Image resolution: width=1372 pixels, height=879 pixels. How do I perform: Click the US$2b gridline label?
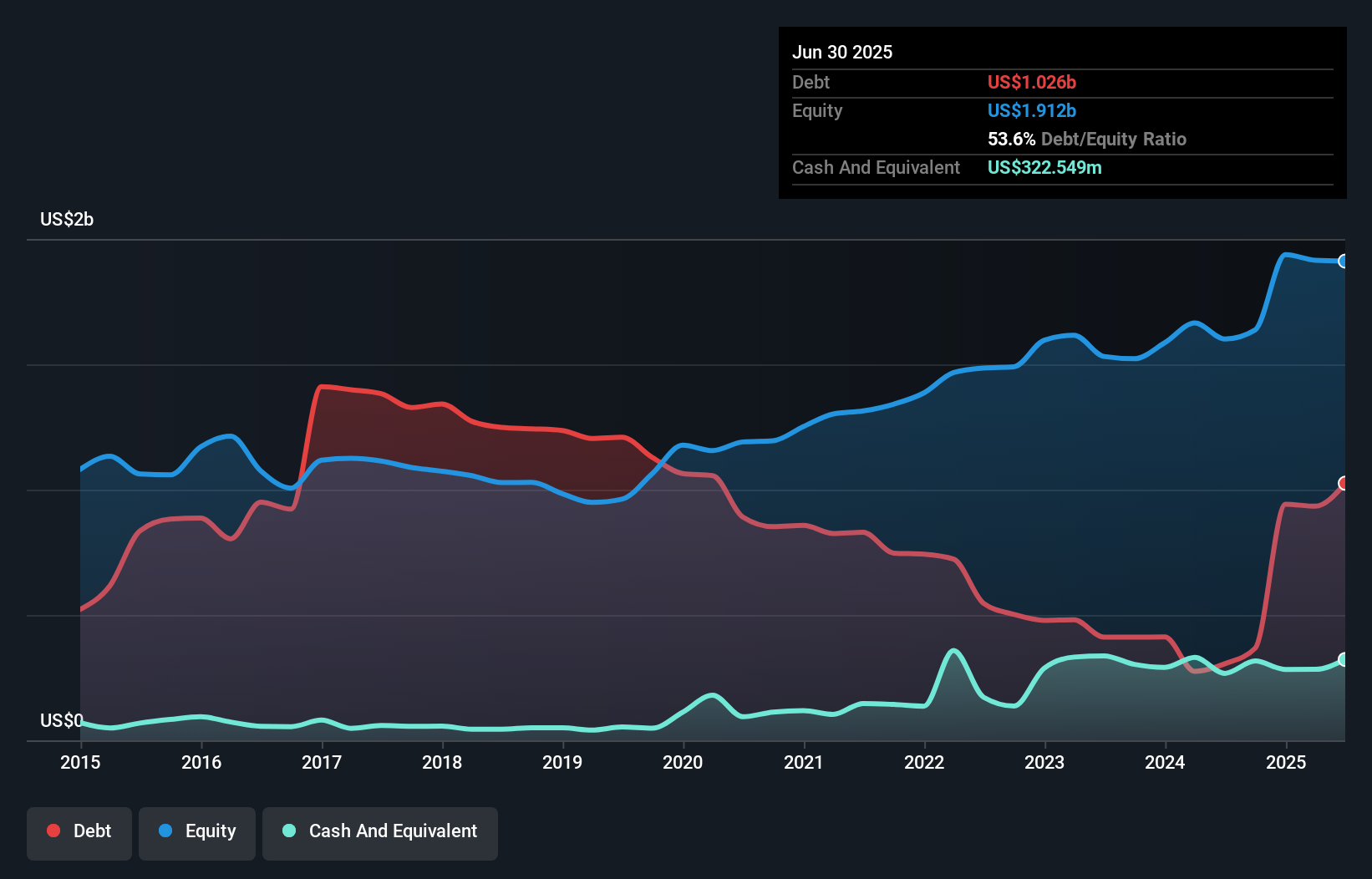pyautogui.click(x=67, y=219)
